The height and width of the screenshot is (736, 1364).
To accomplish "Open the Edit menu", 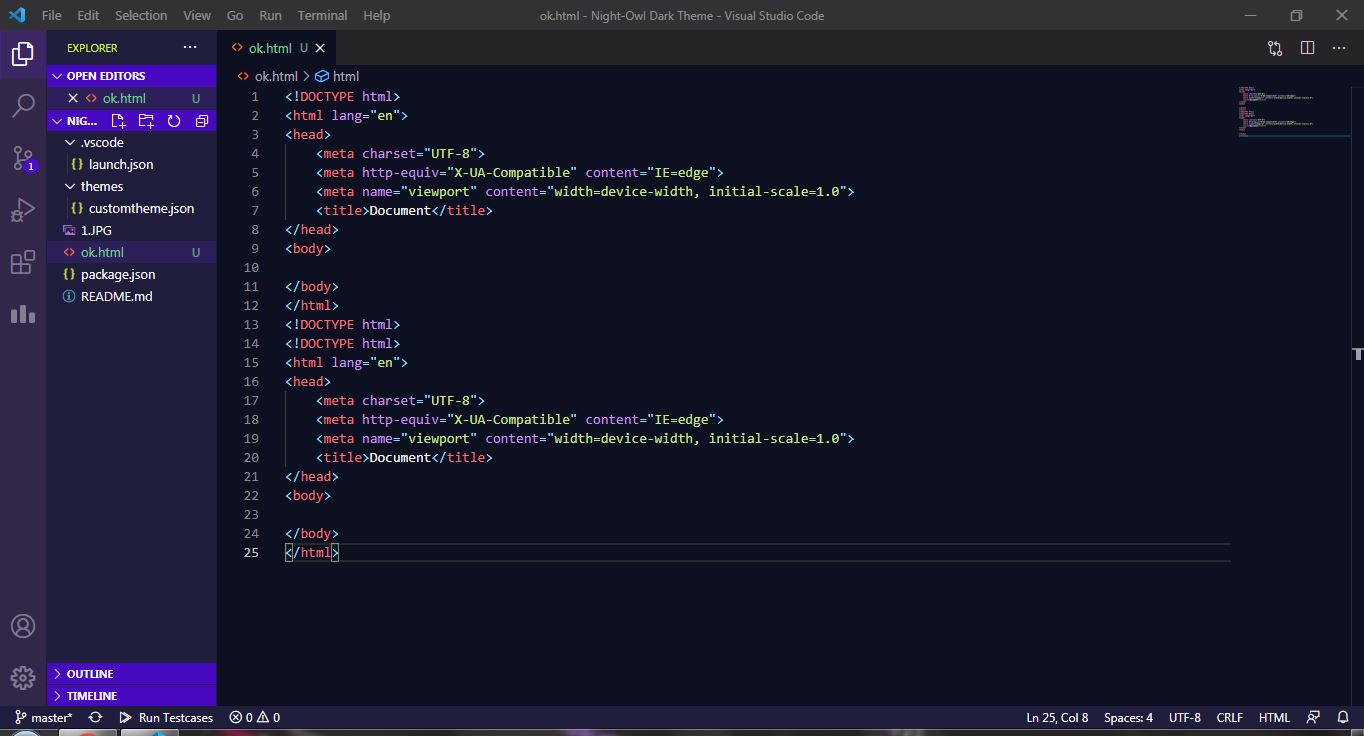I will 88,15.
